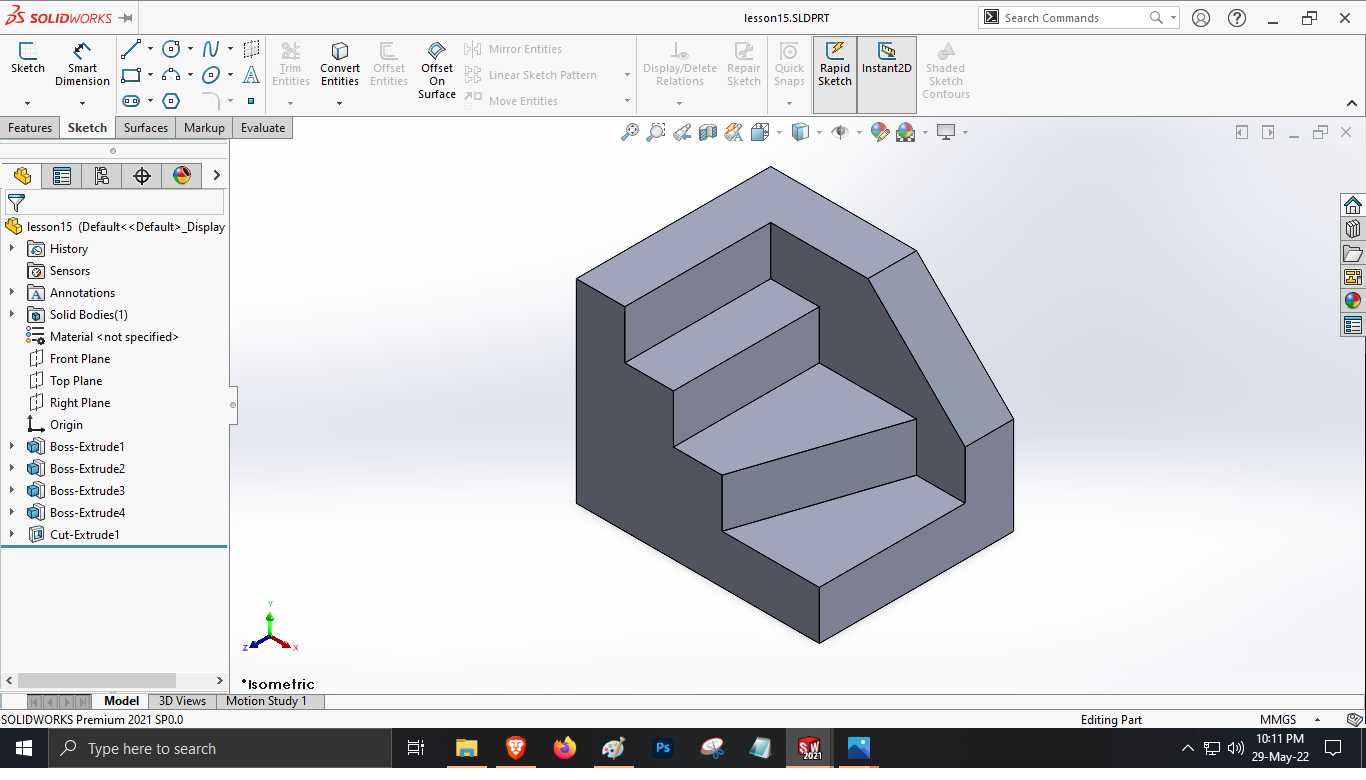Expand the History tree node
Screen dimensions: 1366x780
[12, 248]
